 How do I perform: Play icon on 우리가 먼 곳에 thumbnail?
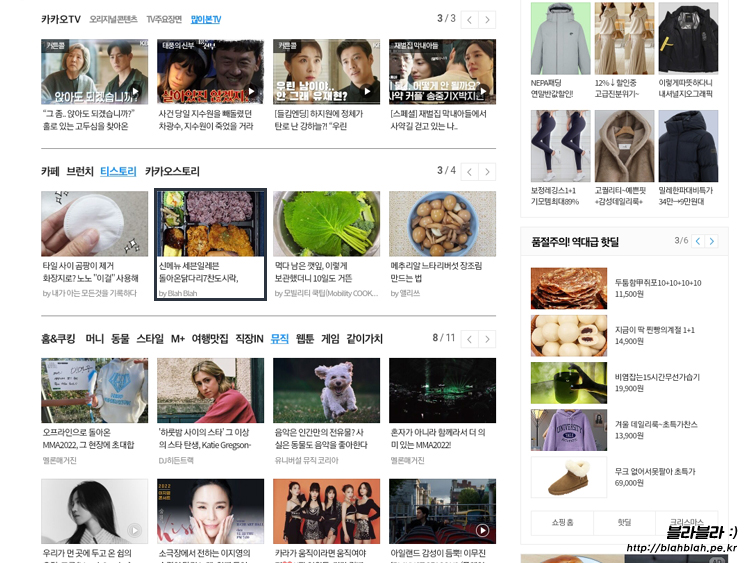point(134,530)
